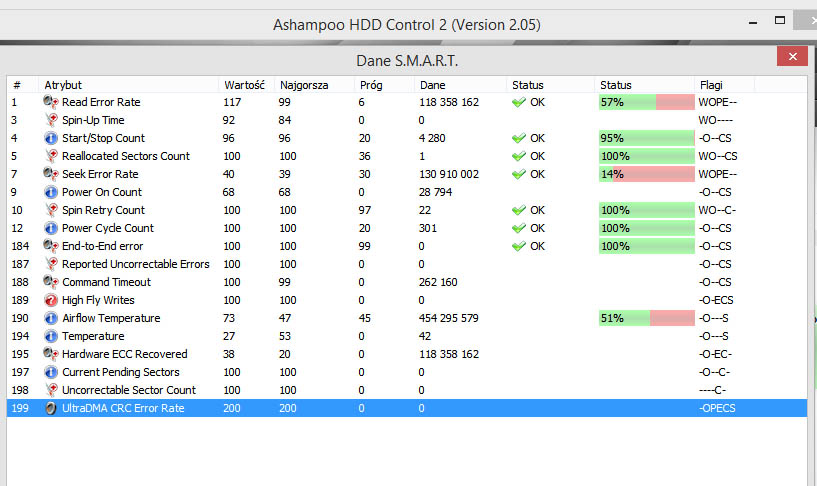Click the Airflow Temperature info icon
Viewport: 817px width, 486px height.
click(51, 318)
